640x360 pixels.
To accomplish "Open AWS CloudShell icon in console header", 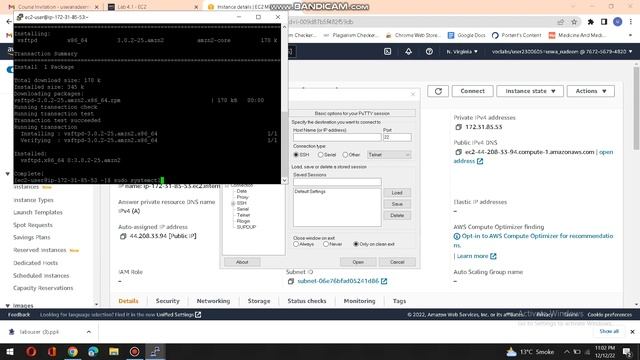I will pos(387,51).
